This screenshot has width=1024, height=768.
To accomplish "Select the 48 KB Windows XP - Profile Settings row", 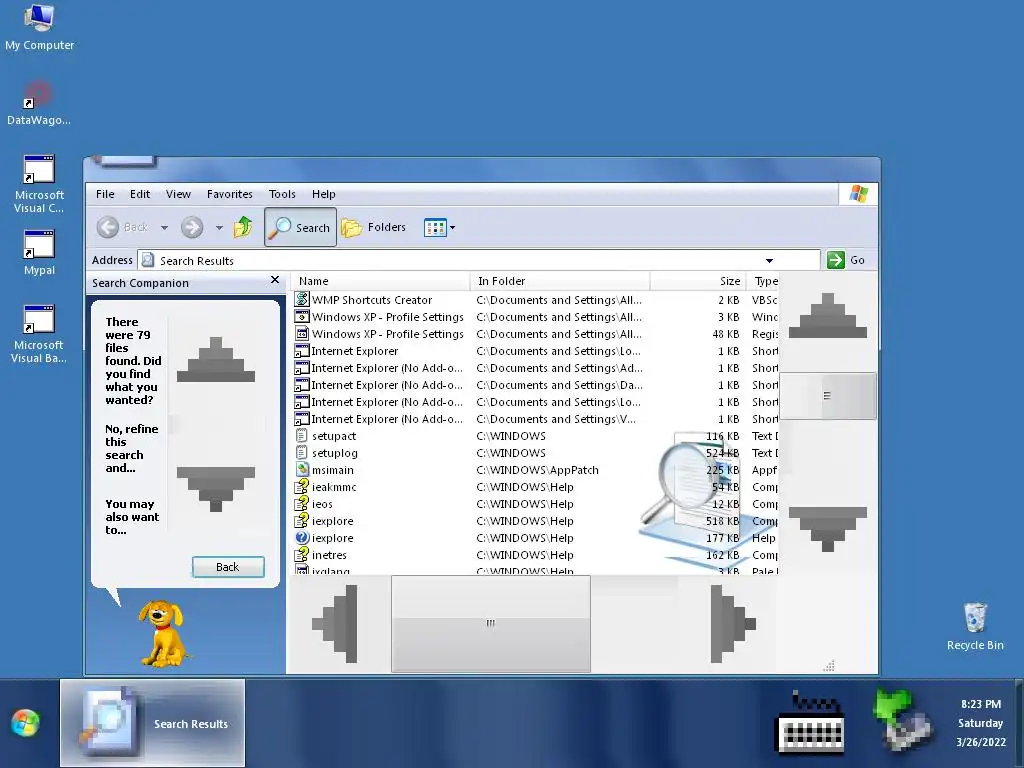I will click(x=534, y=334).
